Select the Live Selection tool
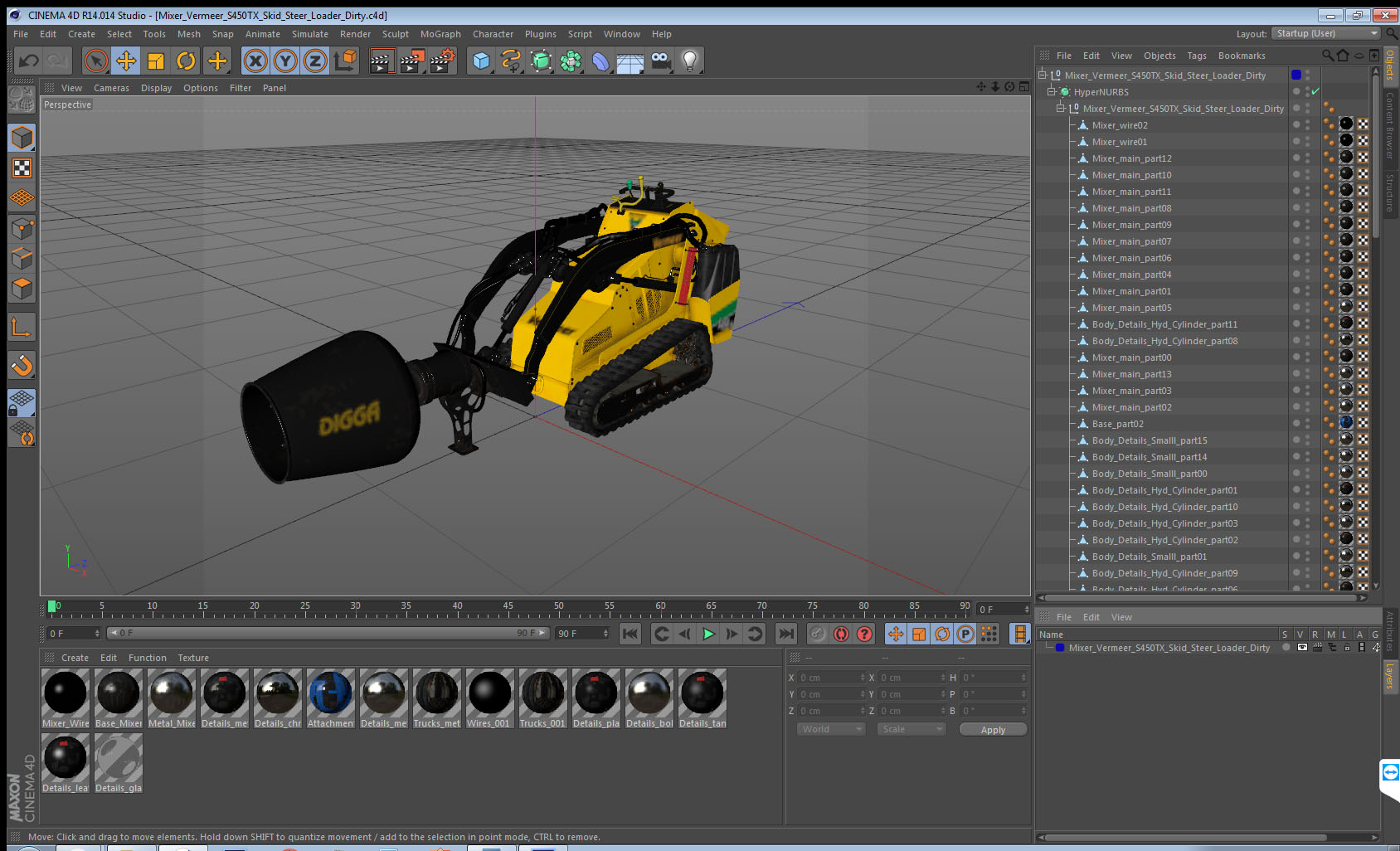Viewport: 1400px width, 851px height. click(x=96, y=61)
